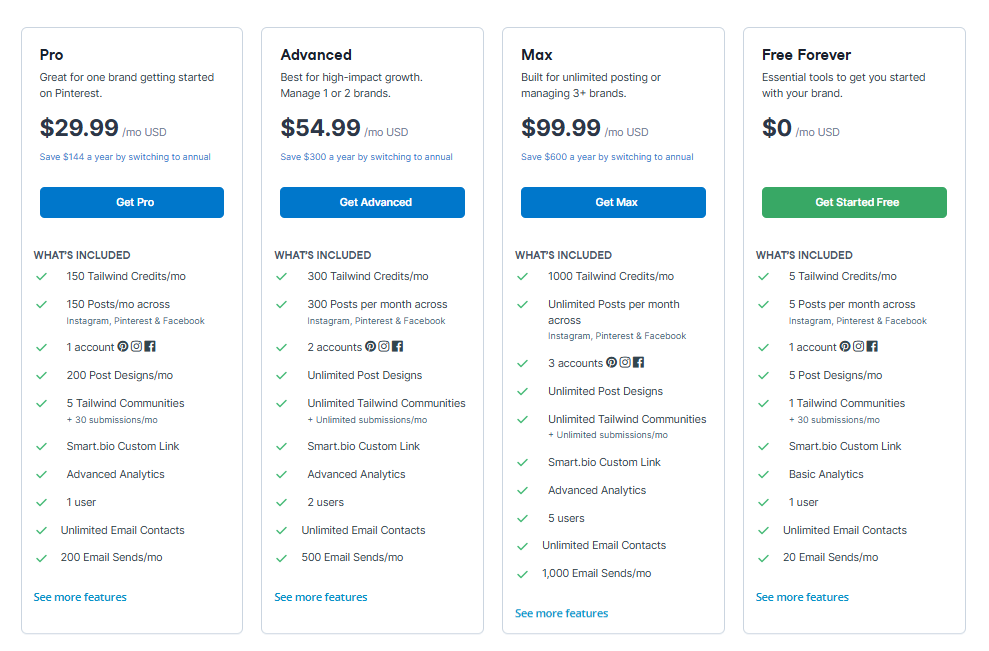Click the Instagram icon next to 1 account in Pro
The height and width of the screenshot is (651, 989).
(x=136, y=346)
